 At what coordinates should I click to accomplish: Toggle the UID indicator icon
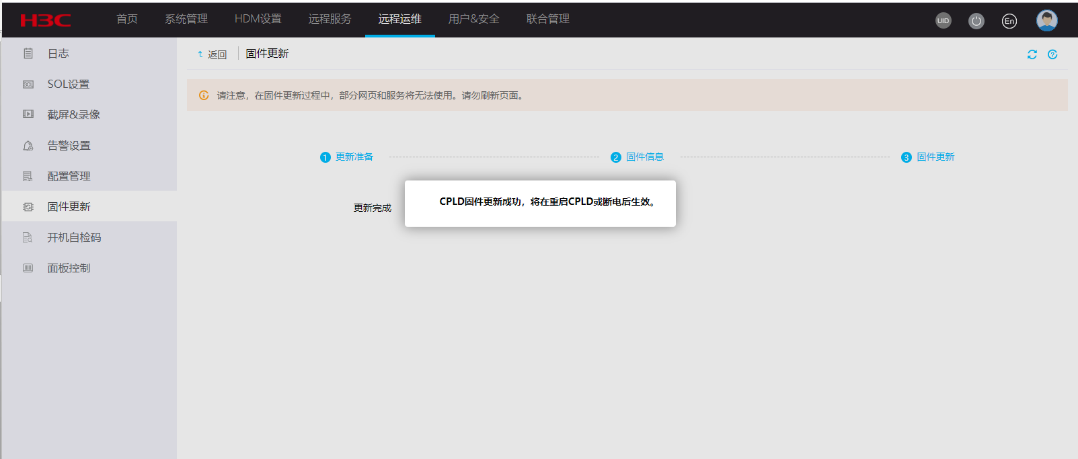point(943,21)
